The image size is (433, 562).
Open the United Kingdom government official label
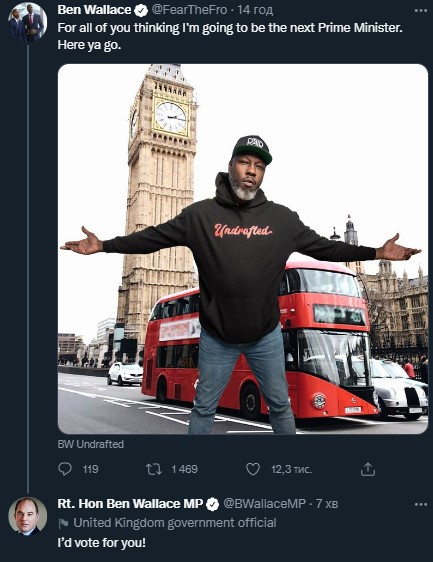(x=175, y=523)
